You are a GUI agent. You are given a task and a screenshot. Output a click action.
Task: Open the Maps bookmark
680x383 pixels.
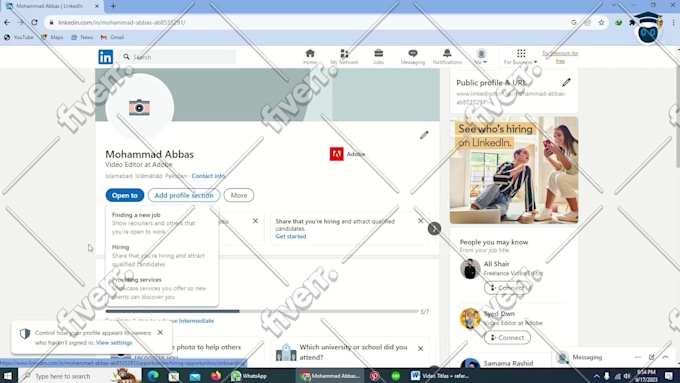(x=52, y=37)
